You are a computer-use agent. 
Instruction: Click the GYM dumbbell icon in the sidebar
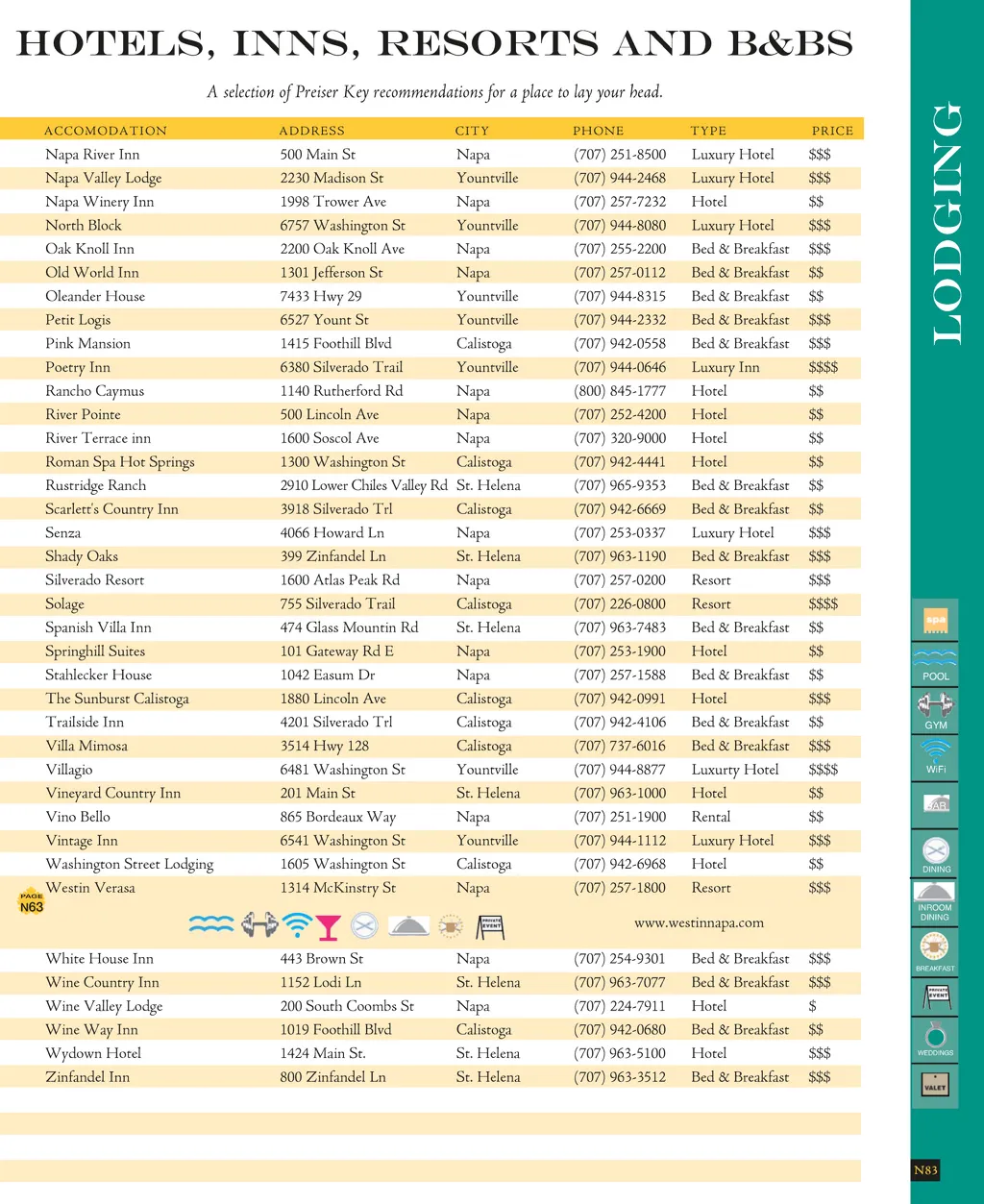pyautogui.click(x=935, y=709)
